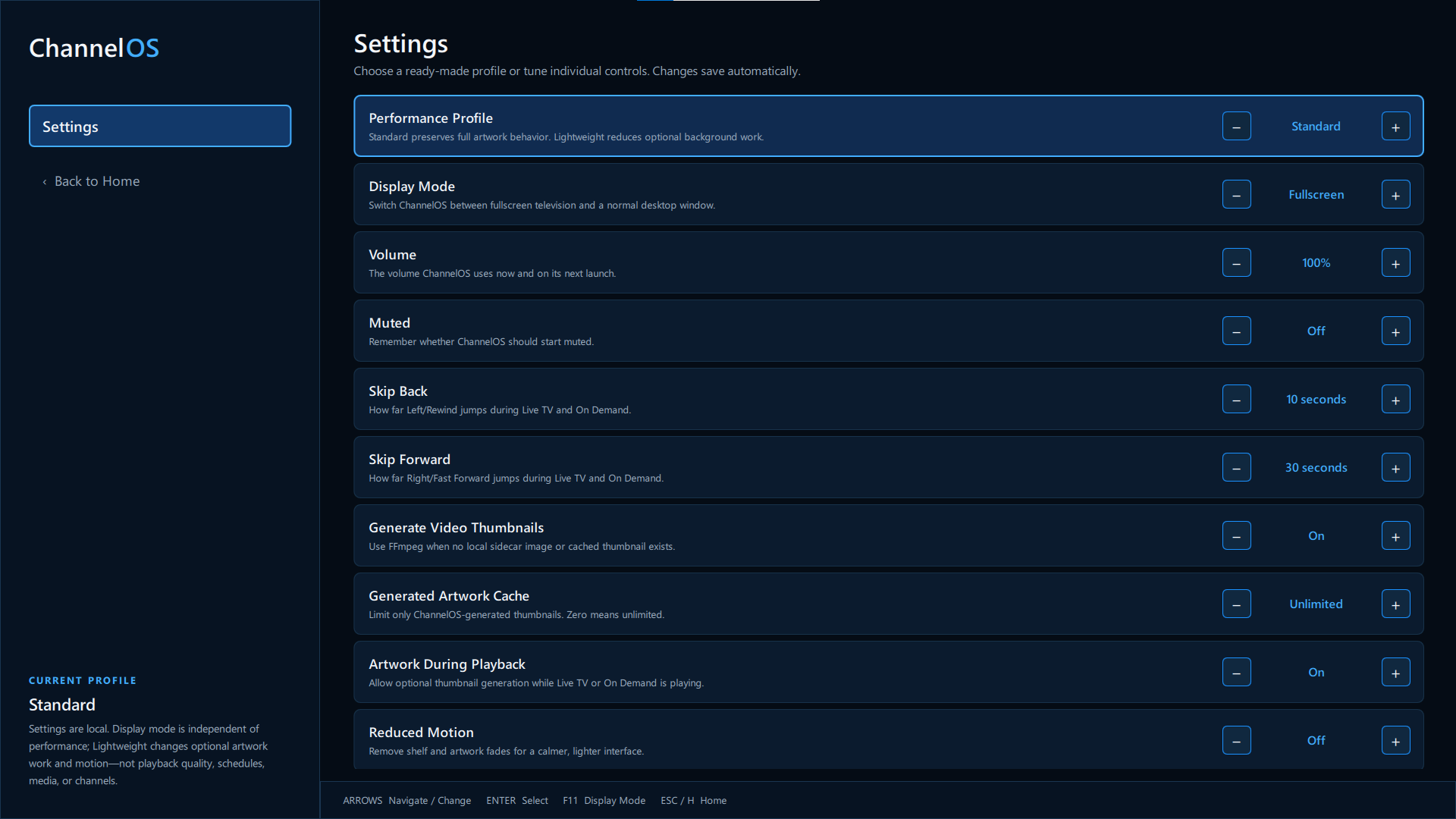Open the Settings sidebar item
Image resolution: width=1456 pixels, height=819 pixels.
pos(160,126)
